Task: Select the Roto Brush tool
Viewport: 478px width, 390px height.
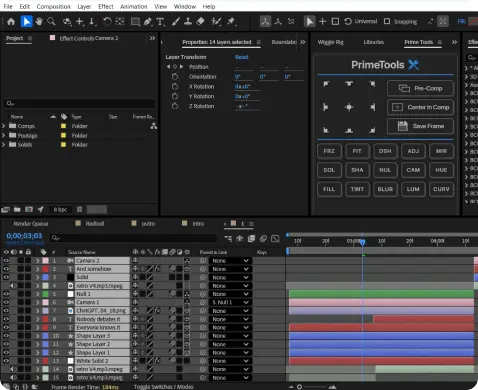Action: click(216, 22)
